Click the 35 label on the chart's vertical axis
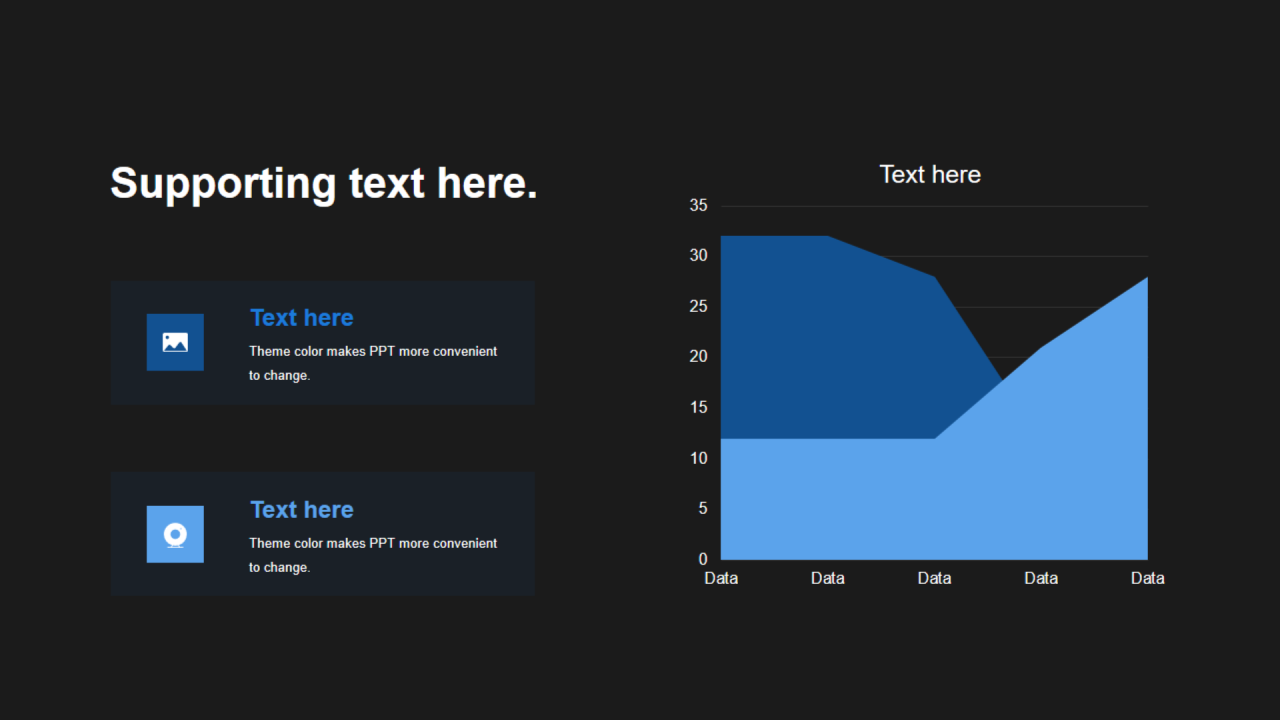 click(x=698, y=206)
